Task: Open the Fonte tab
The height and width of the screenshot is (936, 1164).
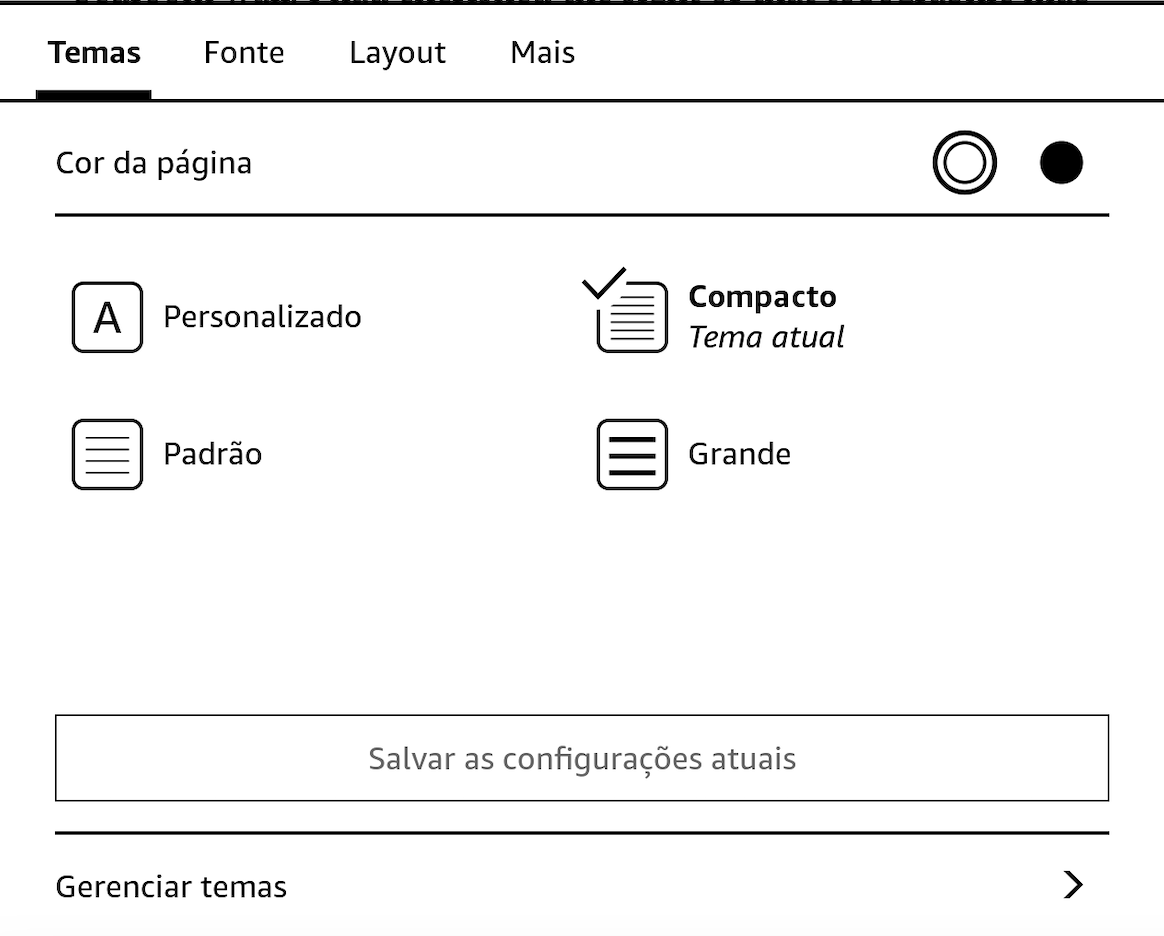Action: click(x=244, y=53)
